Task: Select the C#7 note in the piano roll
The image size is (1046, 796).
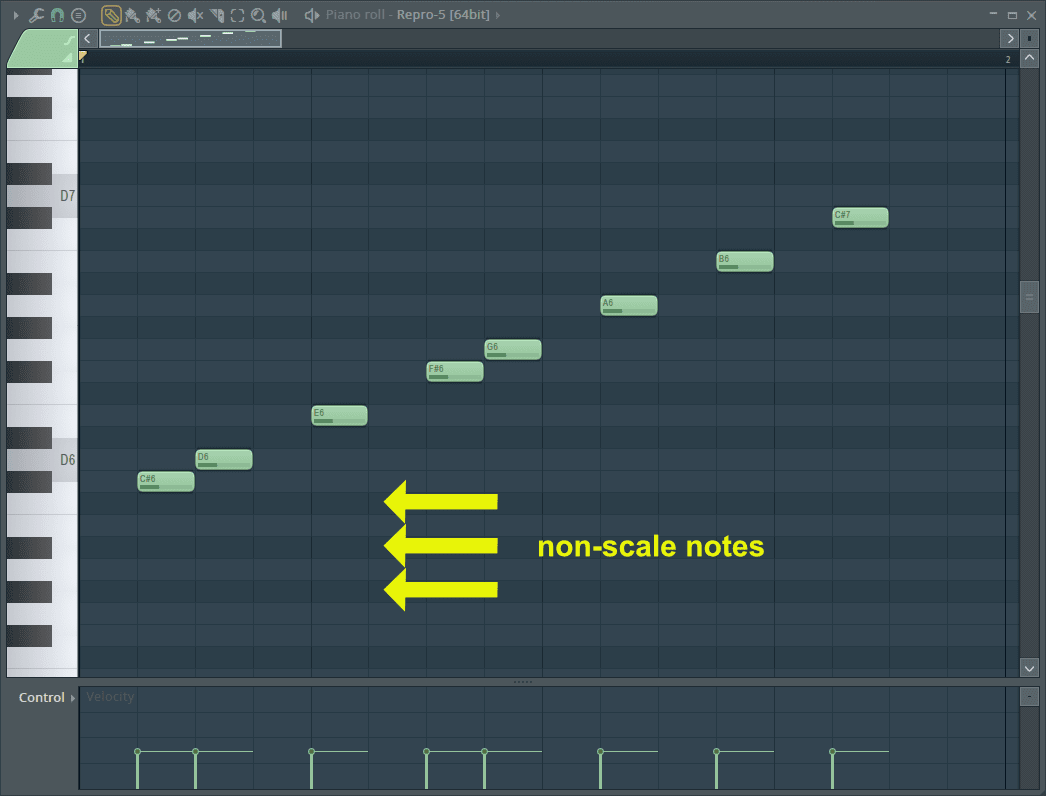Action: pos(858,217)
